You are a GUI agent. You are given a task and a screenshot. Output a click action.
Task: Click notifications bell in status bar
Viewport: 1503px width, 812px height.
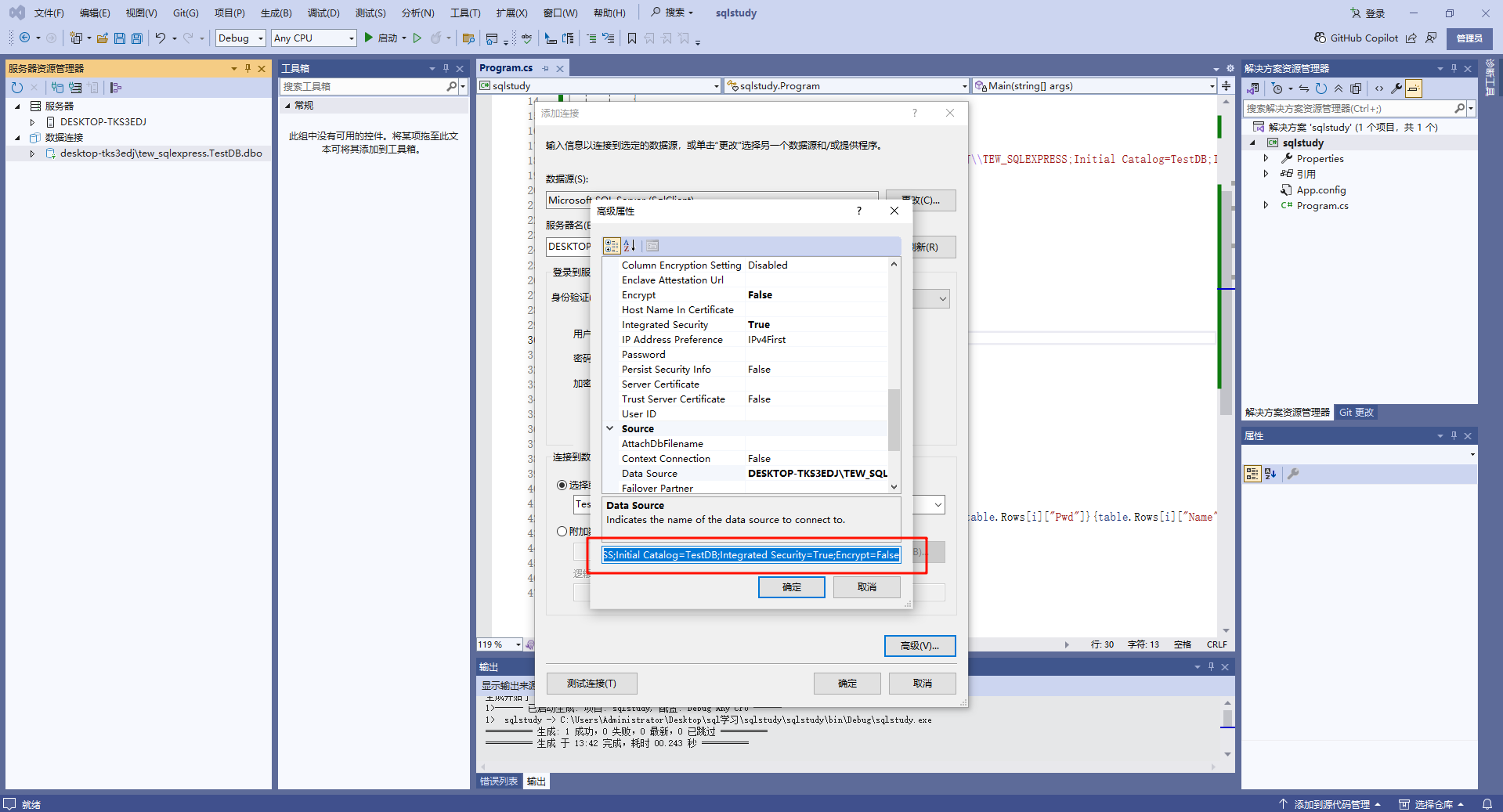1487,804
